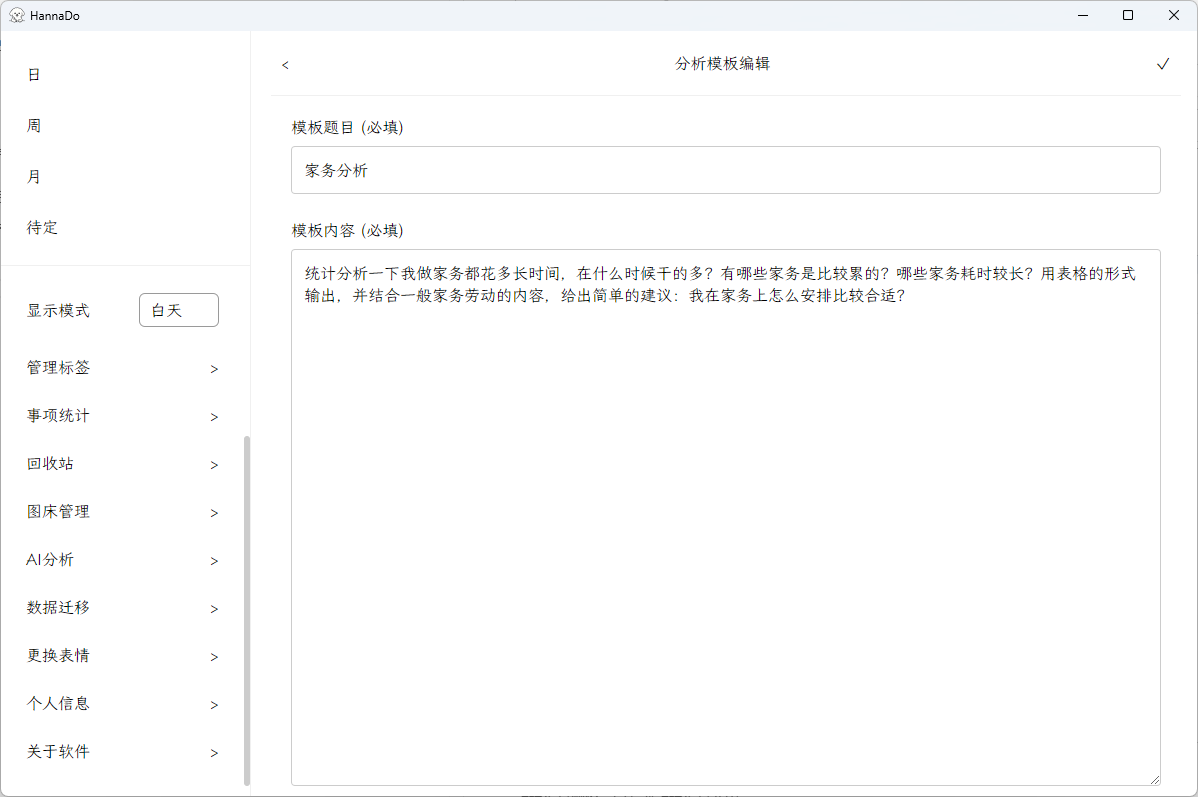Select the 待定 pending items view
Screen dimensions: 1198x797
click(42, 227)
